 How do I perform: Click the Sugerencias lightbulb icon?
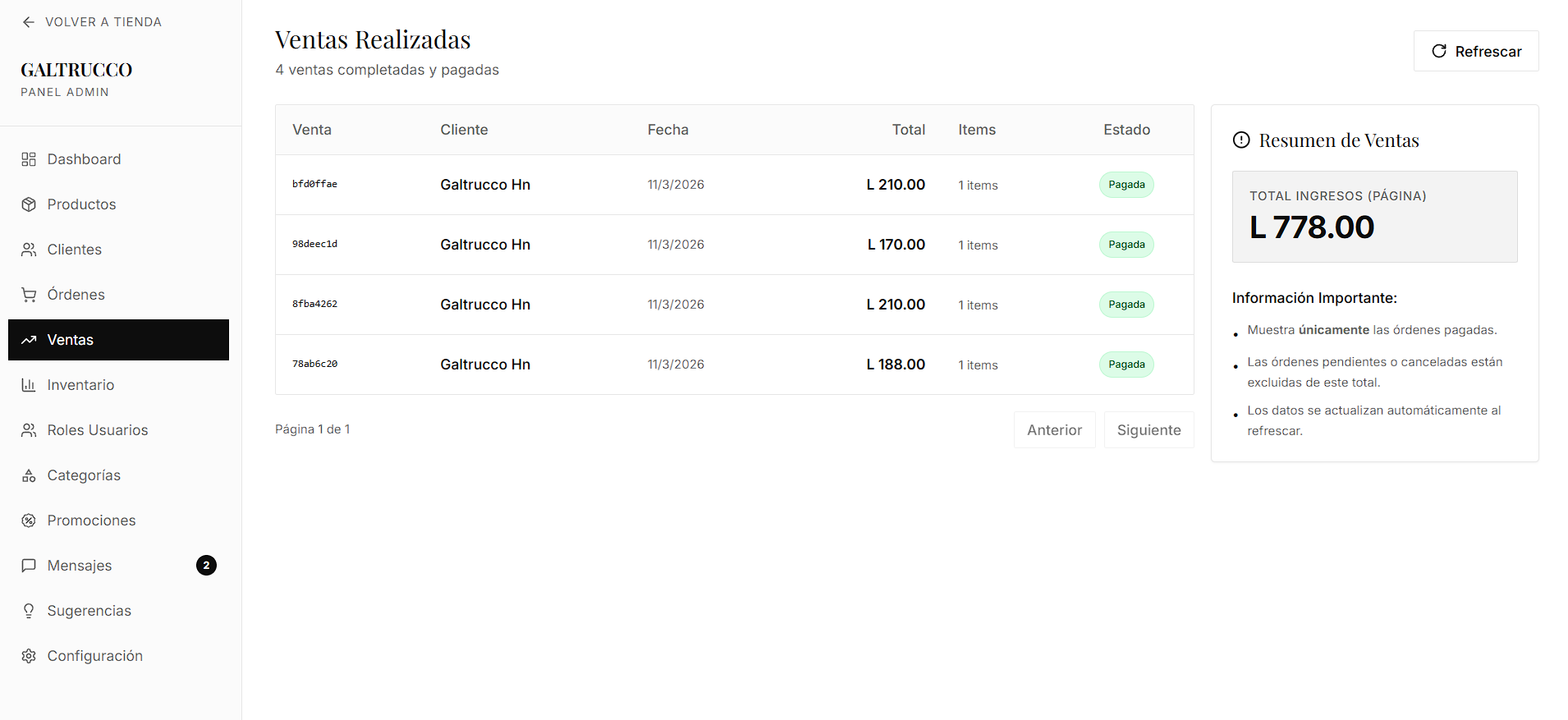pyautogui.click(x=29, y=611)
